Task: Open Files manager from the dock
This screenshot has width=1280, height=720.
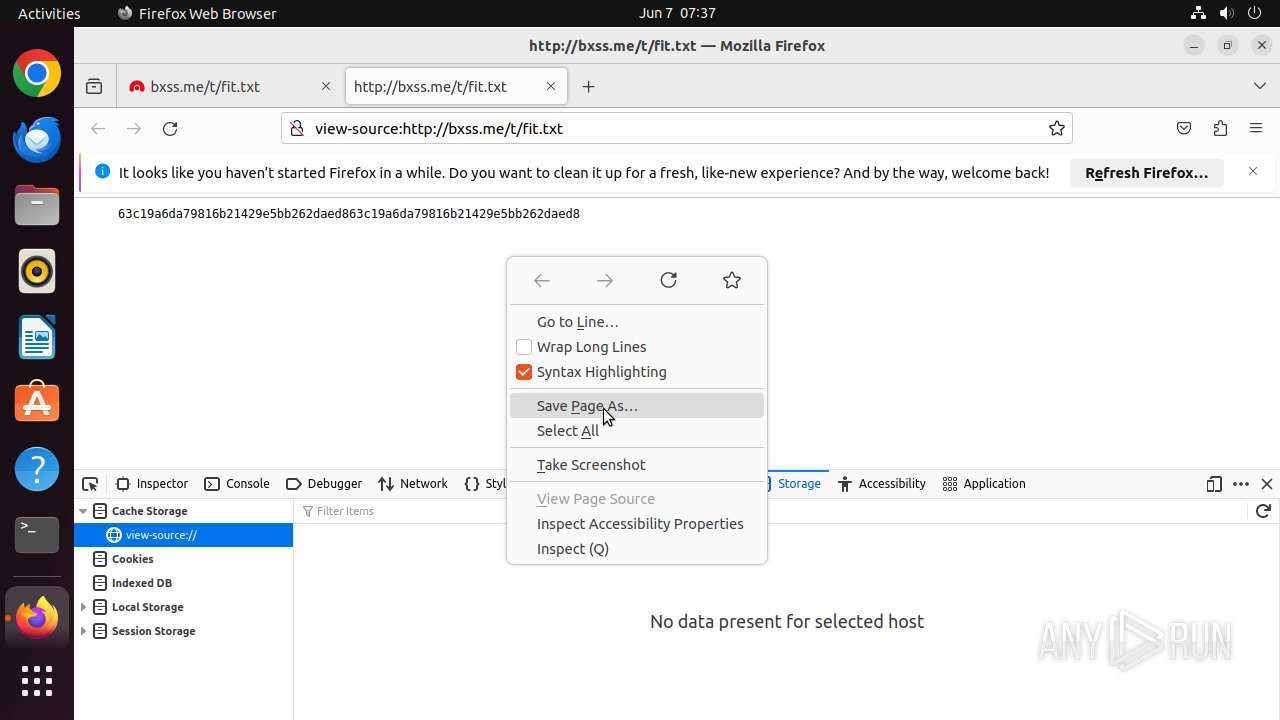Action: (x=37, y=205)
